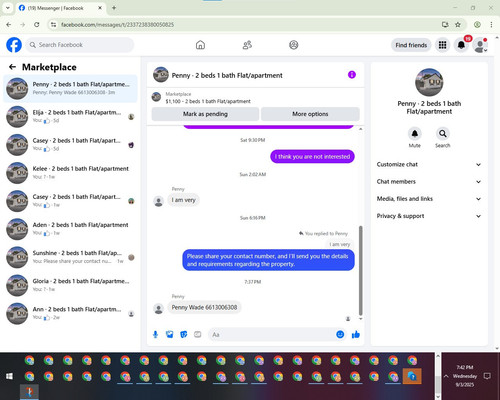Viewport: 500px width, 400px height.
Task: Open the $1,100 Marketplace listing link
Action: click(208, 101)
